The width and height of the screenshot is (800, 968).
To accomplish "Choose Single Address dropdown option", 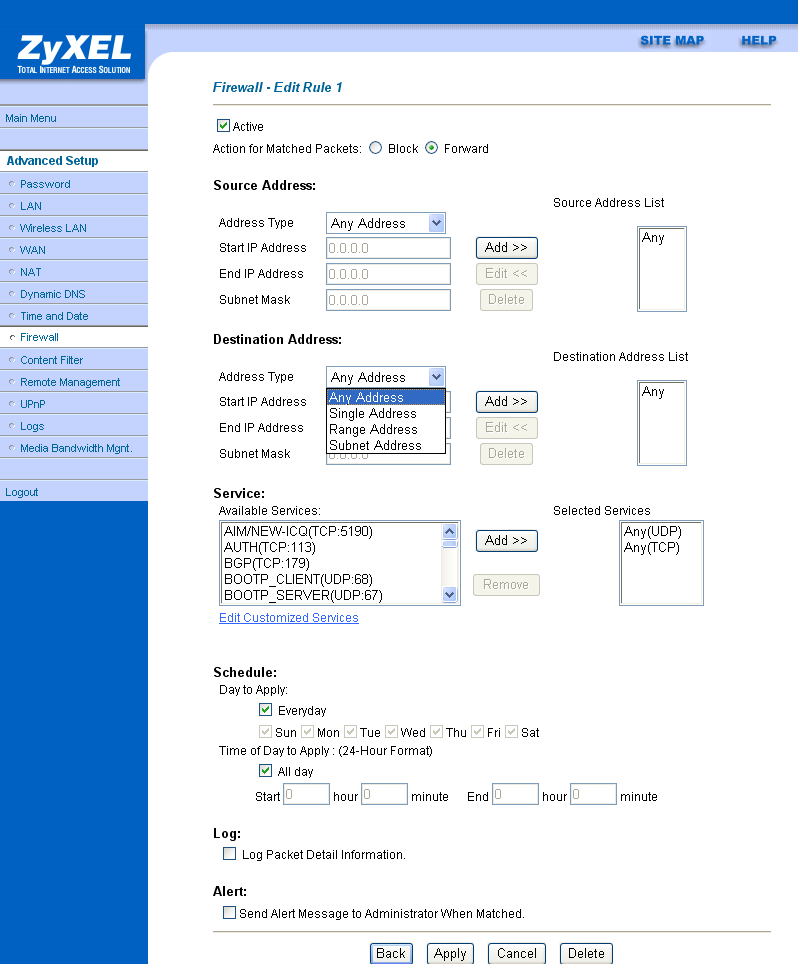I will point(386,413).
